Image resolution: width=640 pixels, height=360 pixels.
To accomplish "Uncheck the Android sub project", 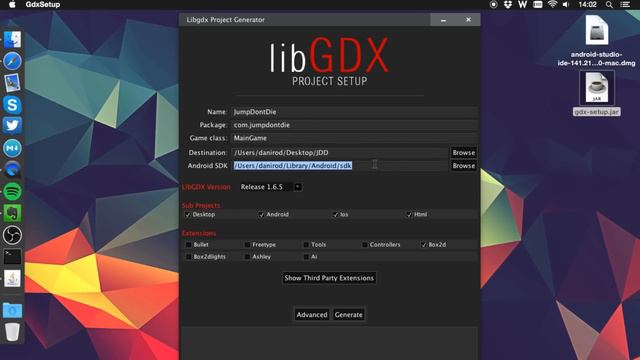I will click(261, 214).
